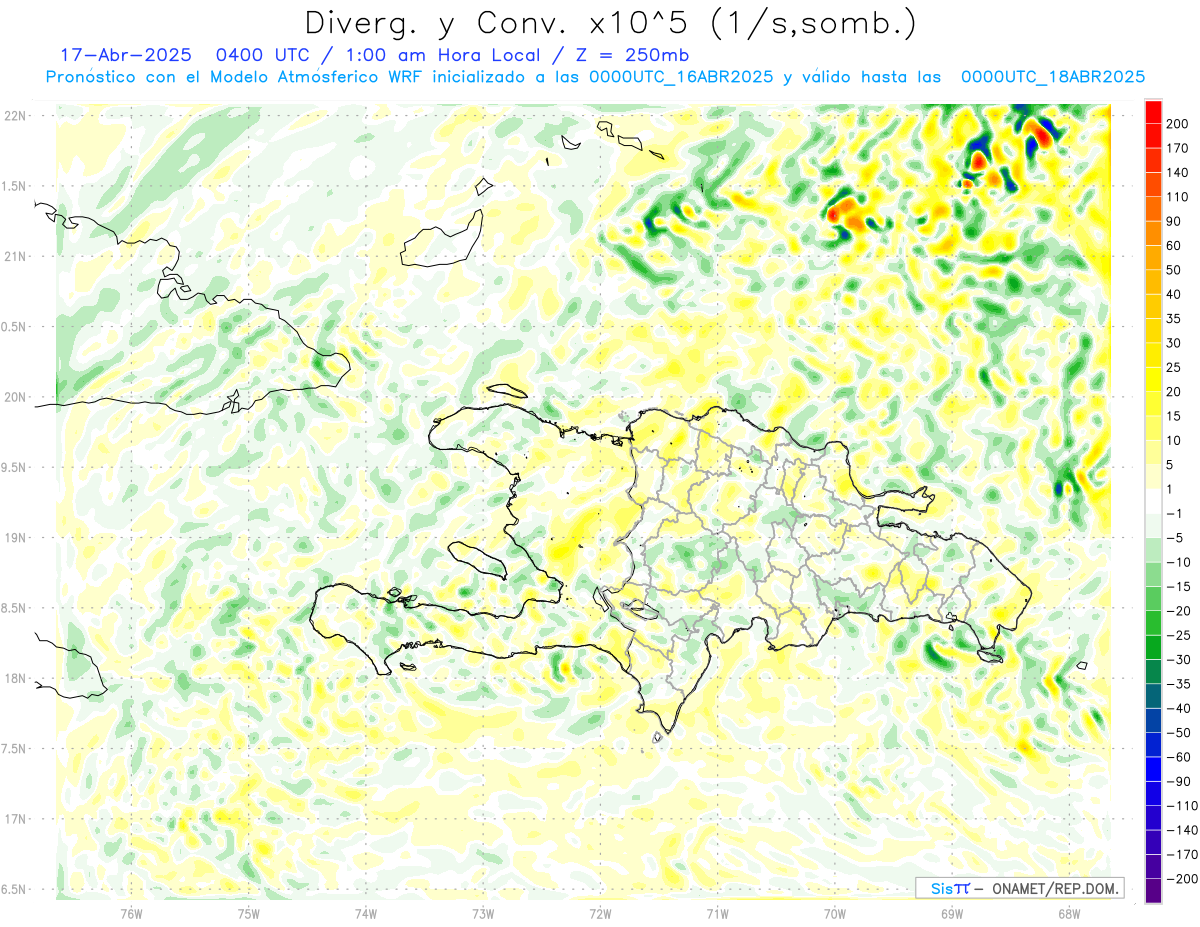Select the '22N' latitude label

click(16, 116)
